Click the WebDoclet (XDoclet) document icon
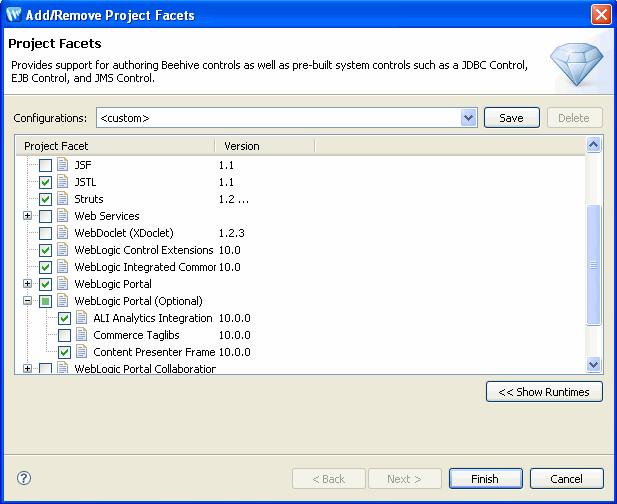Image resolution: width=617 pixels, height=504 pixels. pyautogui.click(x=62, y=232)
